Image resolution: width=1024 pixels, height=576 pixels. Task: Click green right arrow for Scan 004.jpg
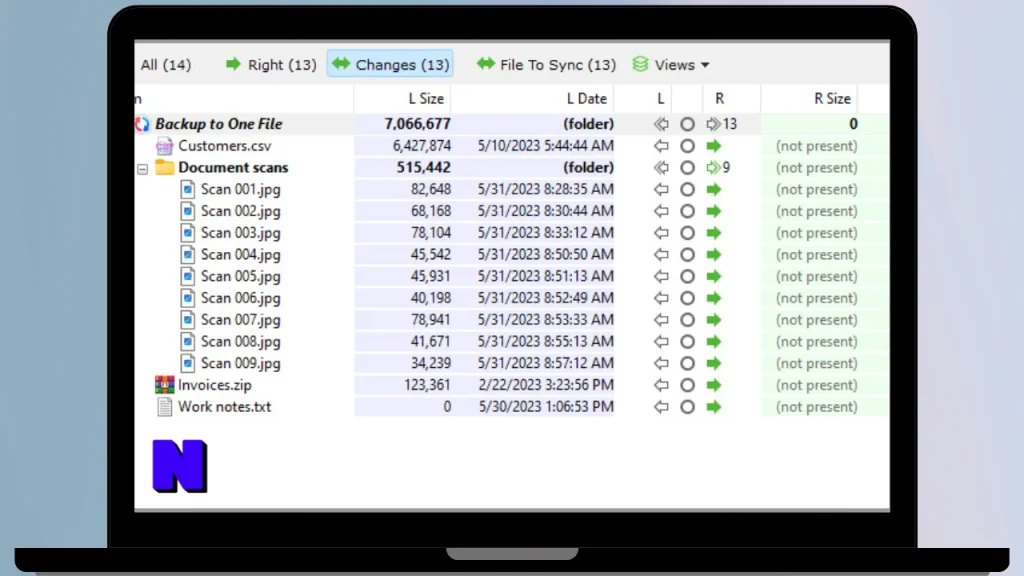714,255
